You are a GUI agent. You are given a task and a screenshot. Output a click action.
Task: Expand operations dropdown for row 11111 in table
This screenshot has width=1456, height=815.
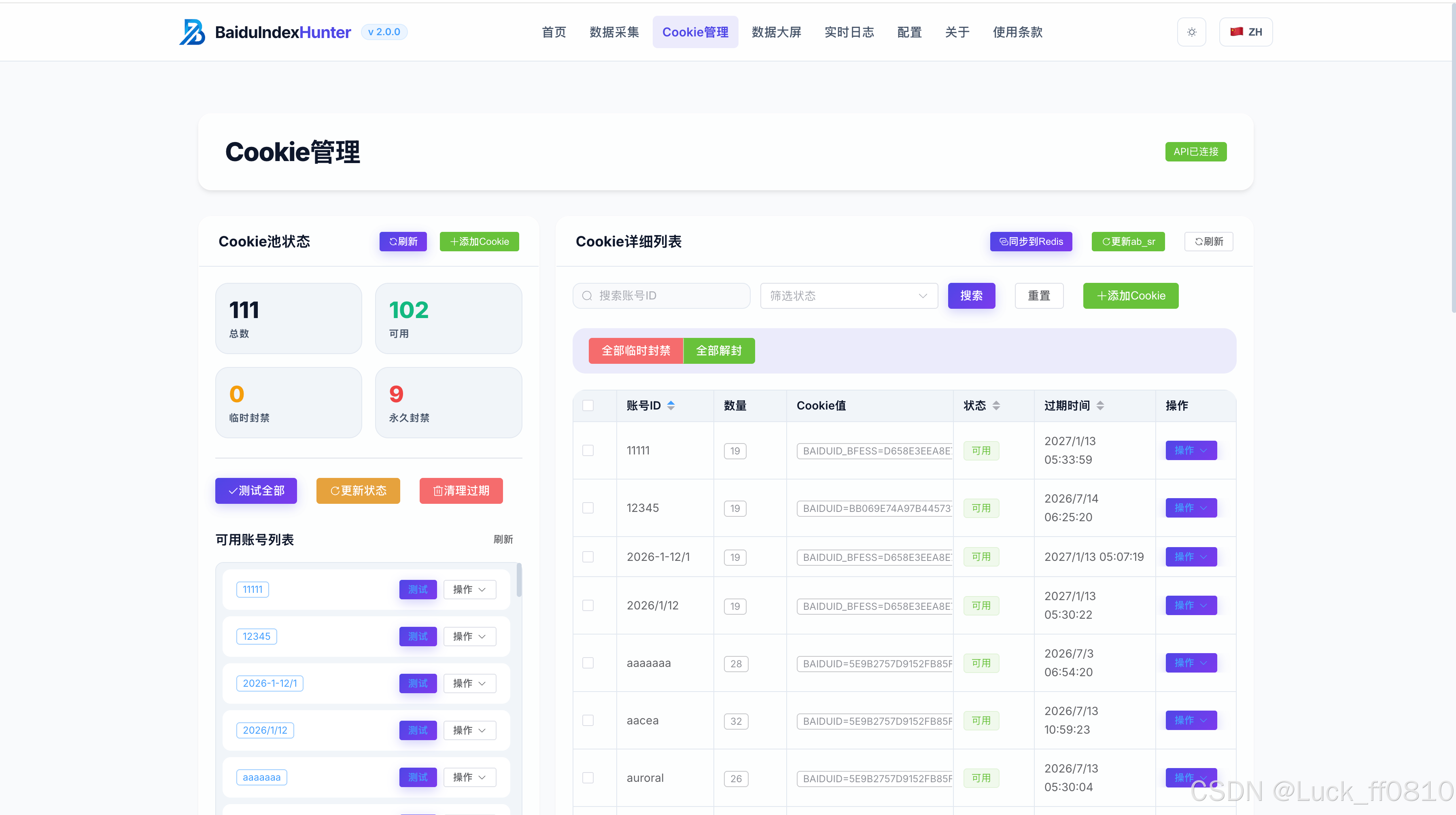pyautogui.click(x=1191, y=450)
